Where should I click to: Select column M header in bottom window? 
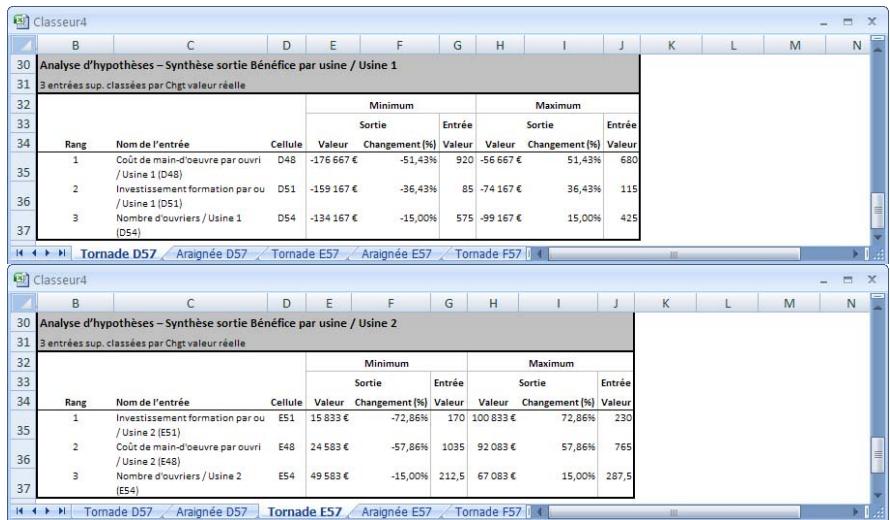tap(789, 303)
